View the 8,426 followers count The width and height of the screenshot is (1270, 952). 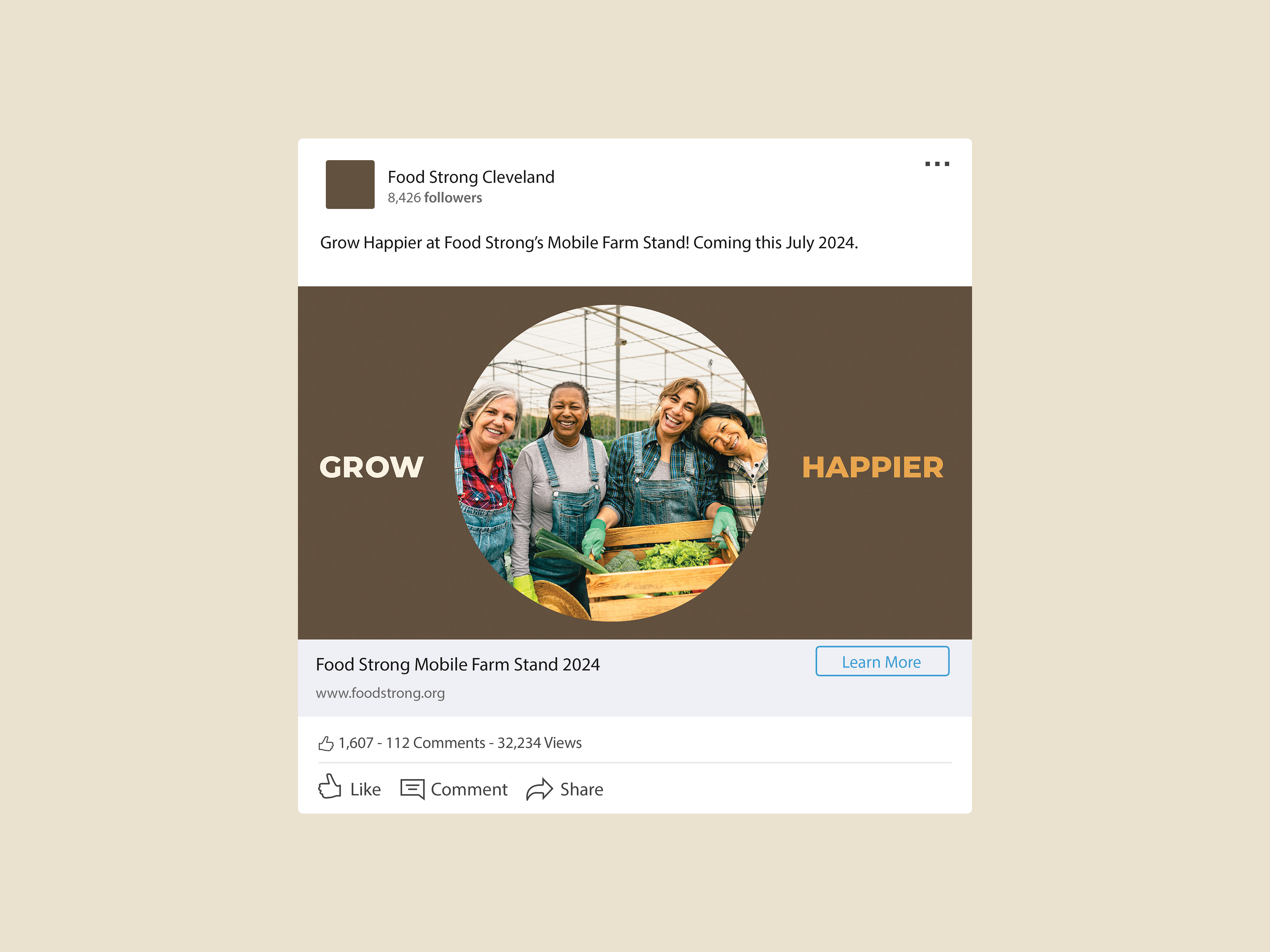pyautogui.click(x=435, y=198)
